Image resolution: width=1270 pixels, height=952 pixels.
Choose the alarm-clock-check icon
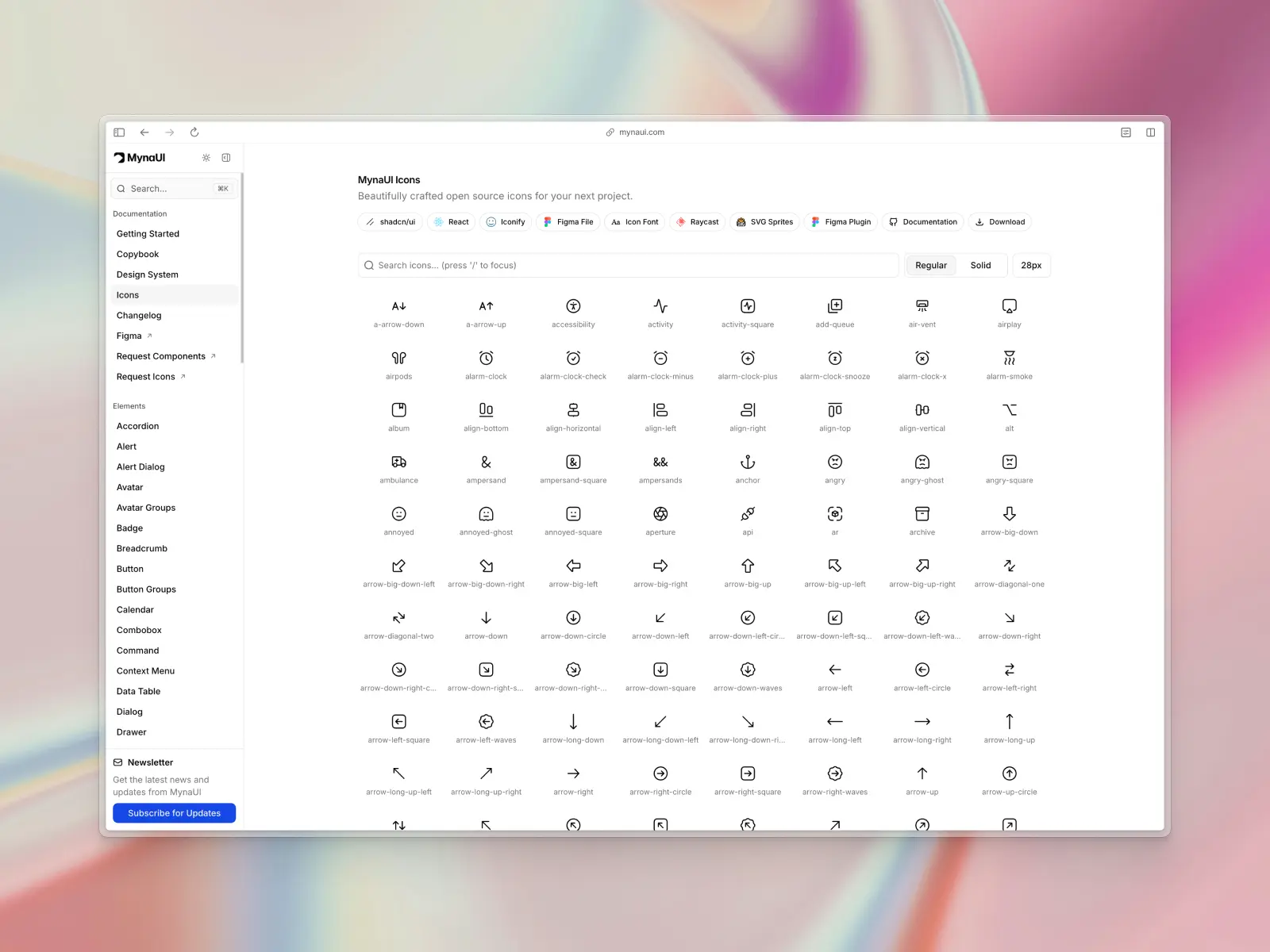coord(573,358)
